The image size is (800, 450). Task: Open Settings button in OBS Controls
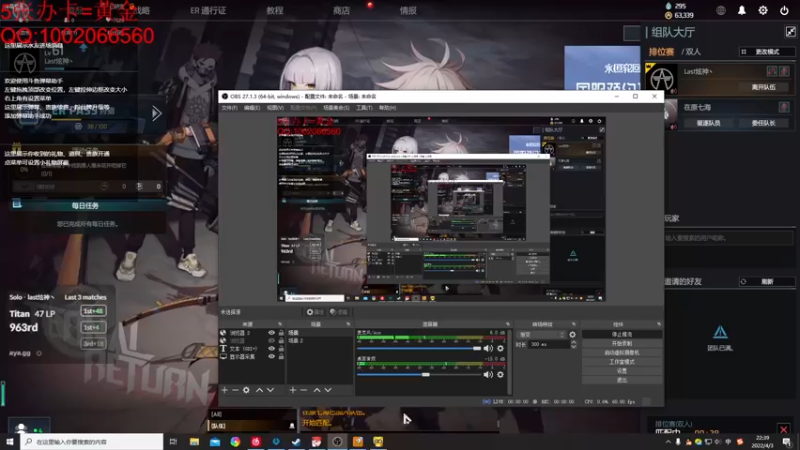click(622, 371)
